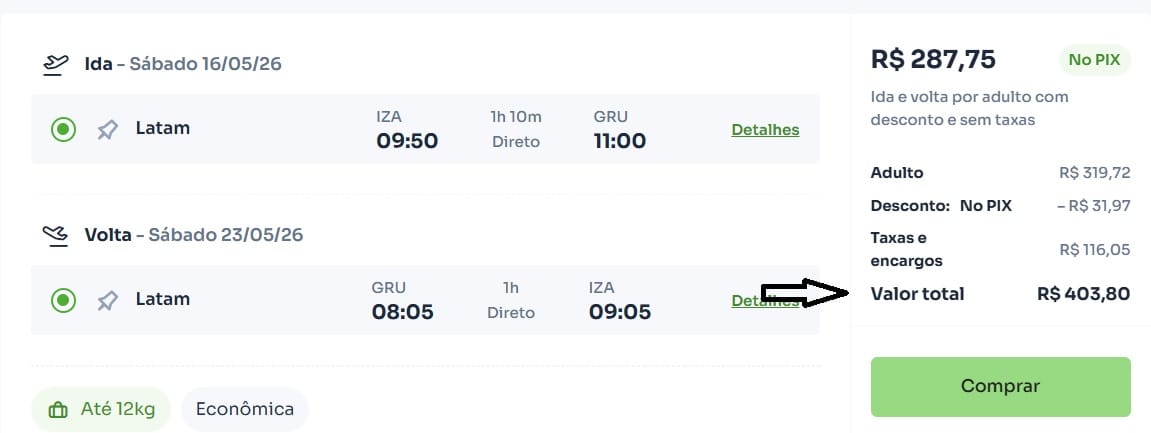Pin the Latam flight departing 09:50

click(107, 129)
